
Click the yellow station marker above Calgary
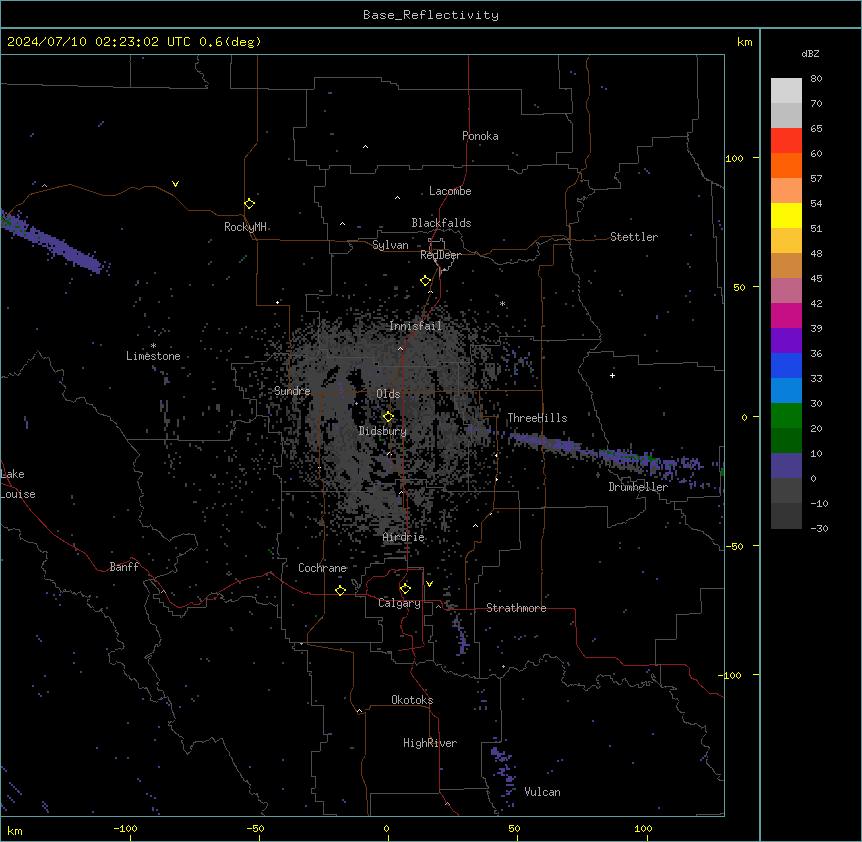[405, 589]
